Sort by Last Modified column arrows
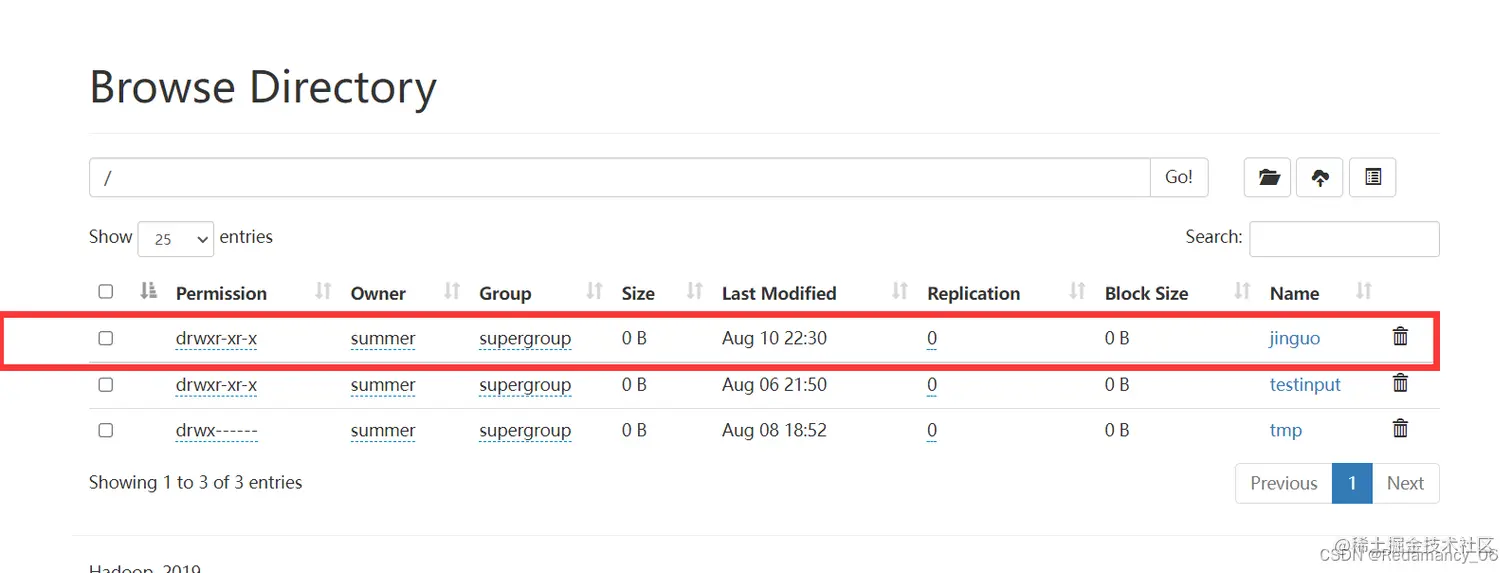 click(x=900, y=291)
